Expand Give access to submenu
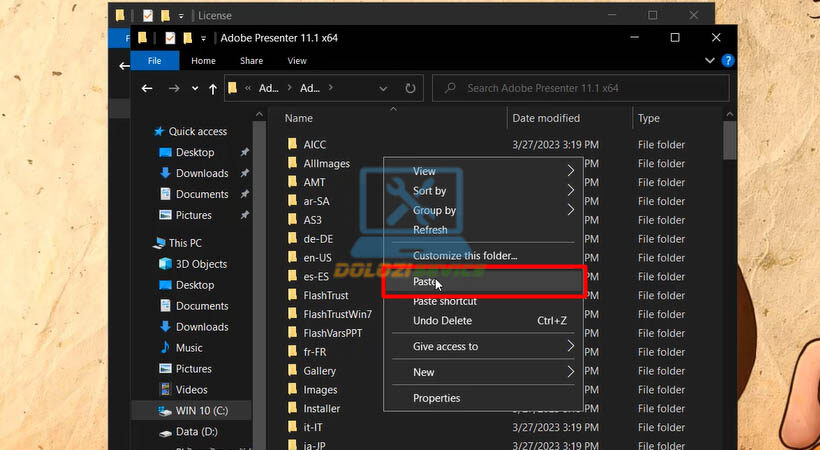 tap(571, 346)
